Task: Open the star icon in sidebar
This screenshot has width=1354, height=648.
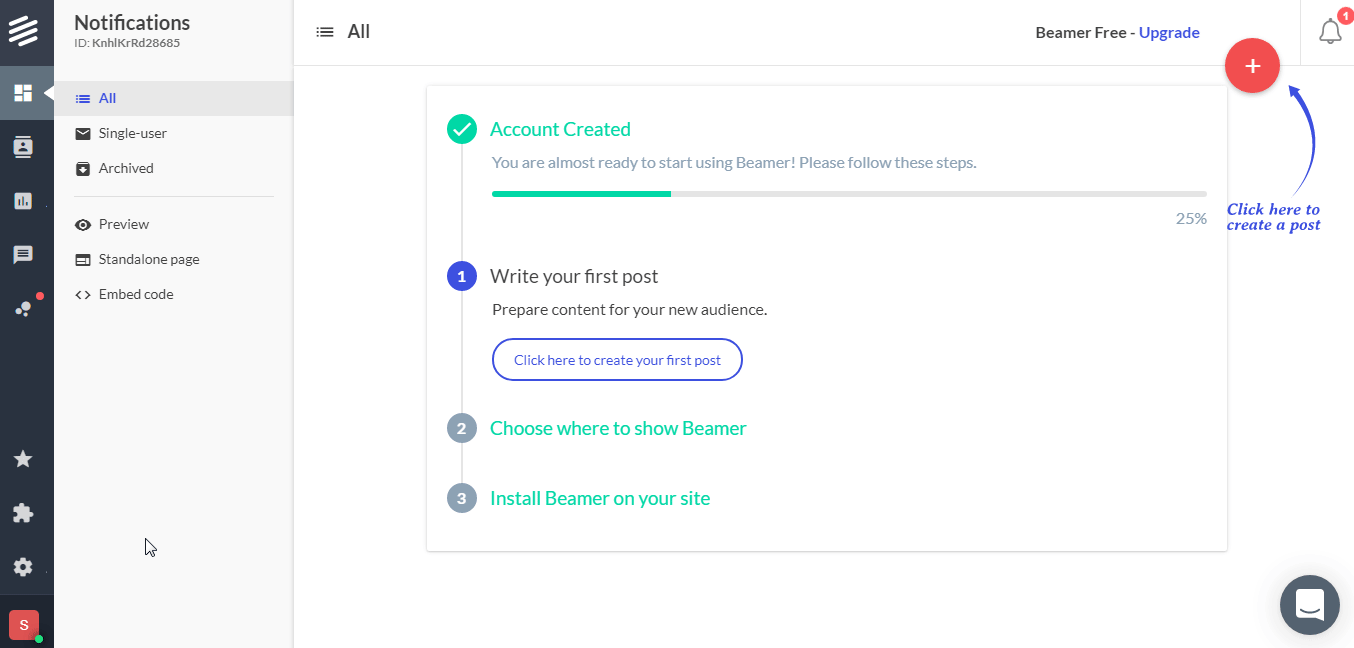Action: 23,459
